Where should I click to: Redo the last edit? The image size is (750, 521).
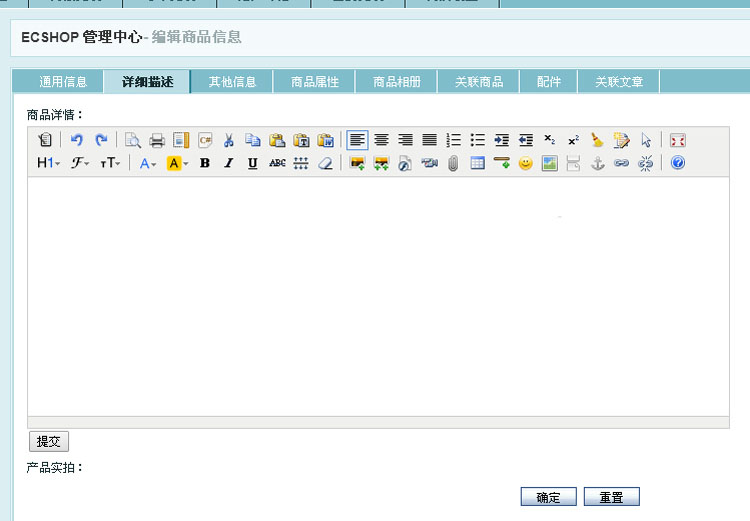tap(101, 140)
